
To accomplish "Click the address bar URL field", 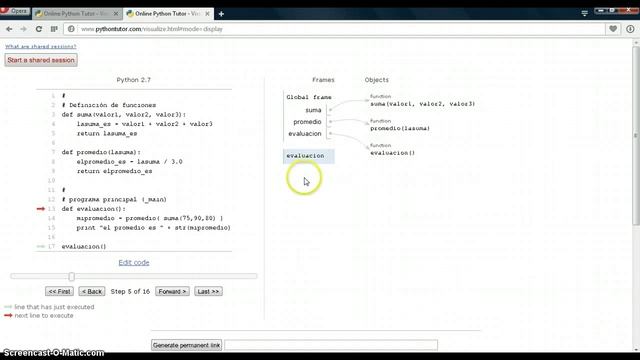I will 335,29.
